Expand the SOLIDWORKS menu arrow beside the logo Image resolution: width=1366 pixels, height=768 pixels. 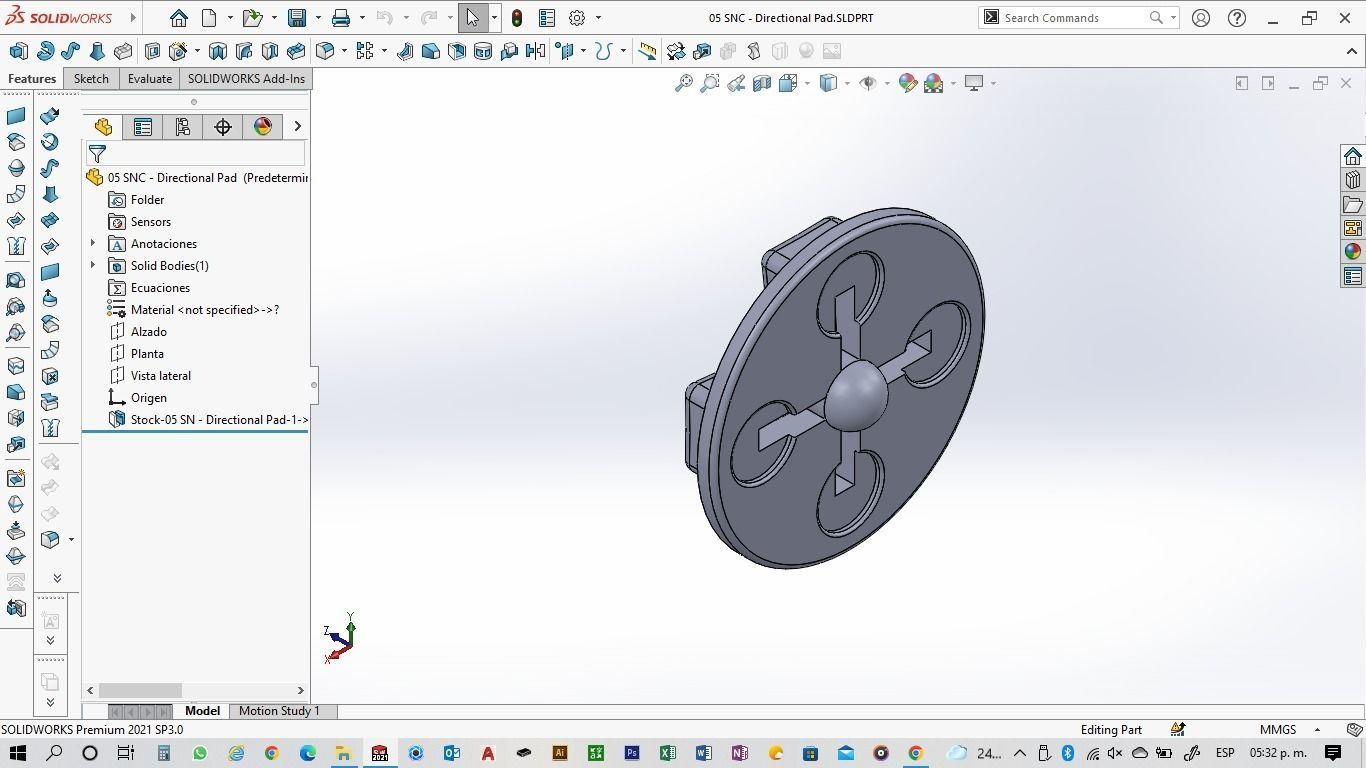tap(132, 18)
